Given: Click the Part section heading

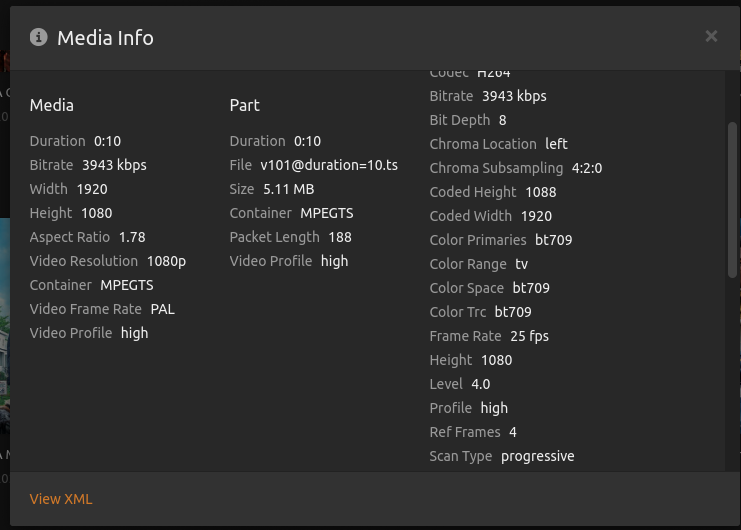Looking at the screenshot, I should 245,105.
